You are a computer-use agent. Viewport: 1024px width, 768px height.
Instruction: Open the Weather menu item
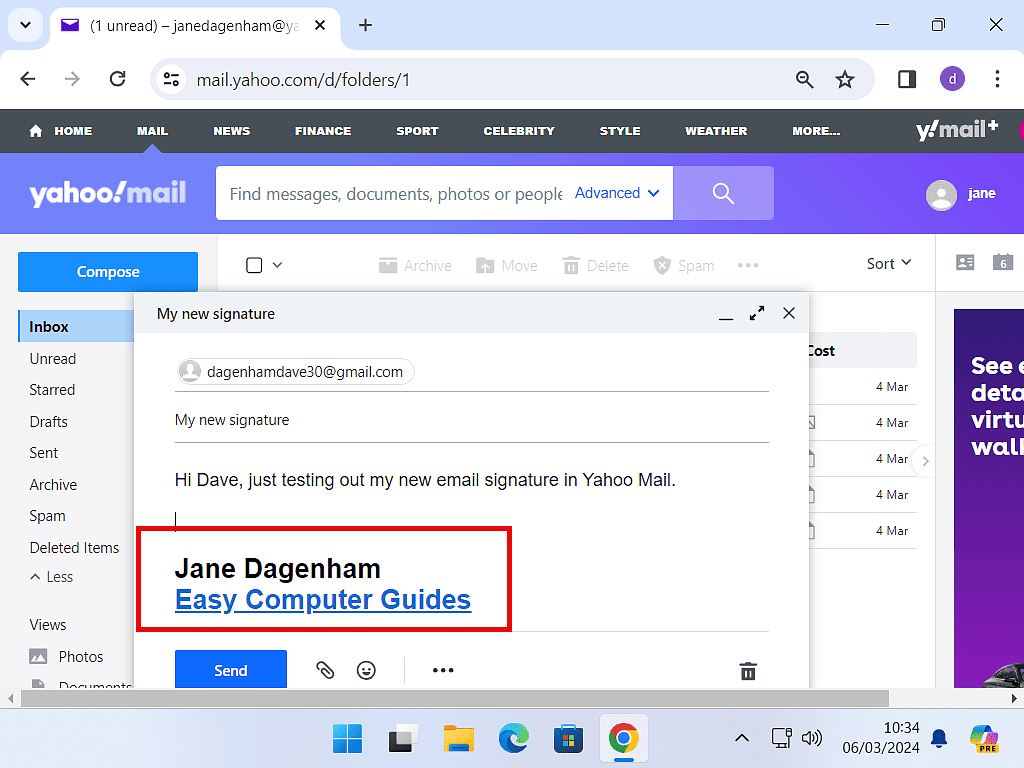(x=716, y=131)
